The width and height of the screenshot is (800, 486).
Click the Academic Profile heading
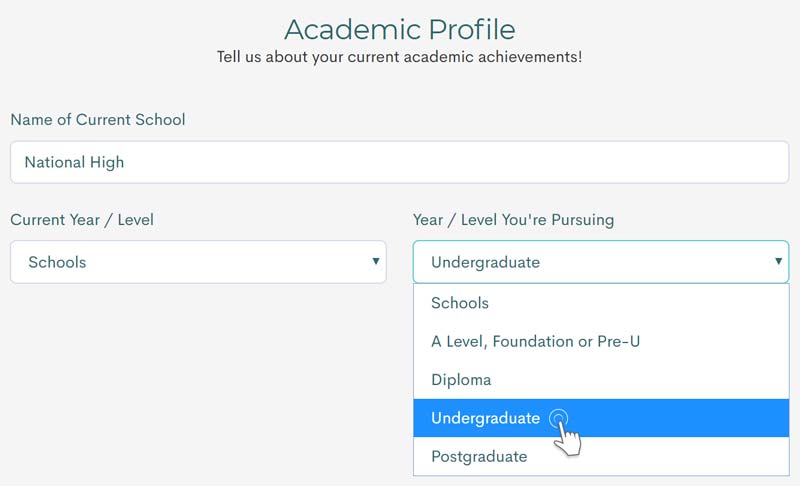[x=399, y=30]
